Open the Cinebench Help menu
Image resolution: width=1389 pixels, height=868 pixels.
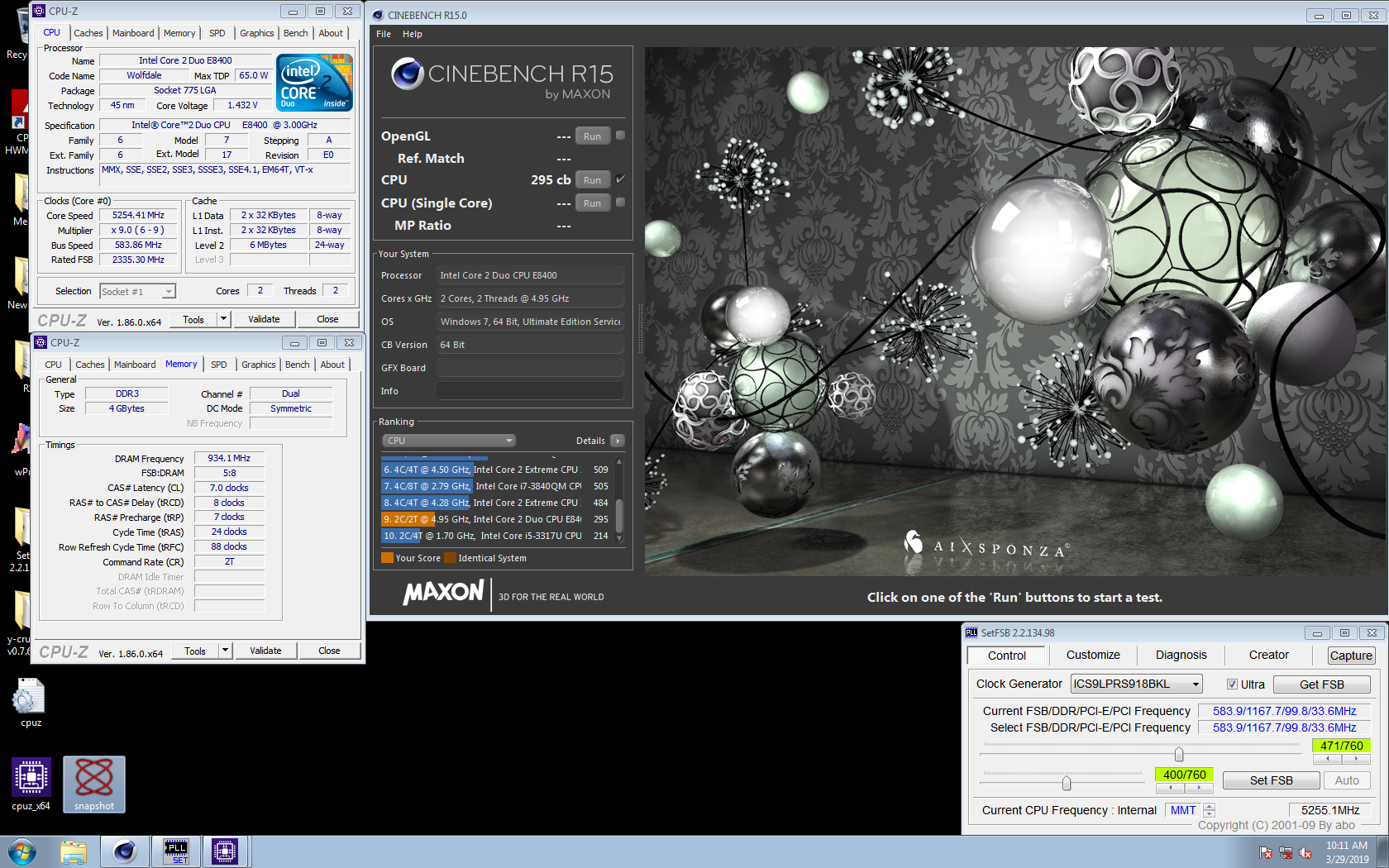pos(413,34)
